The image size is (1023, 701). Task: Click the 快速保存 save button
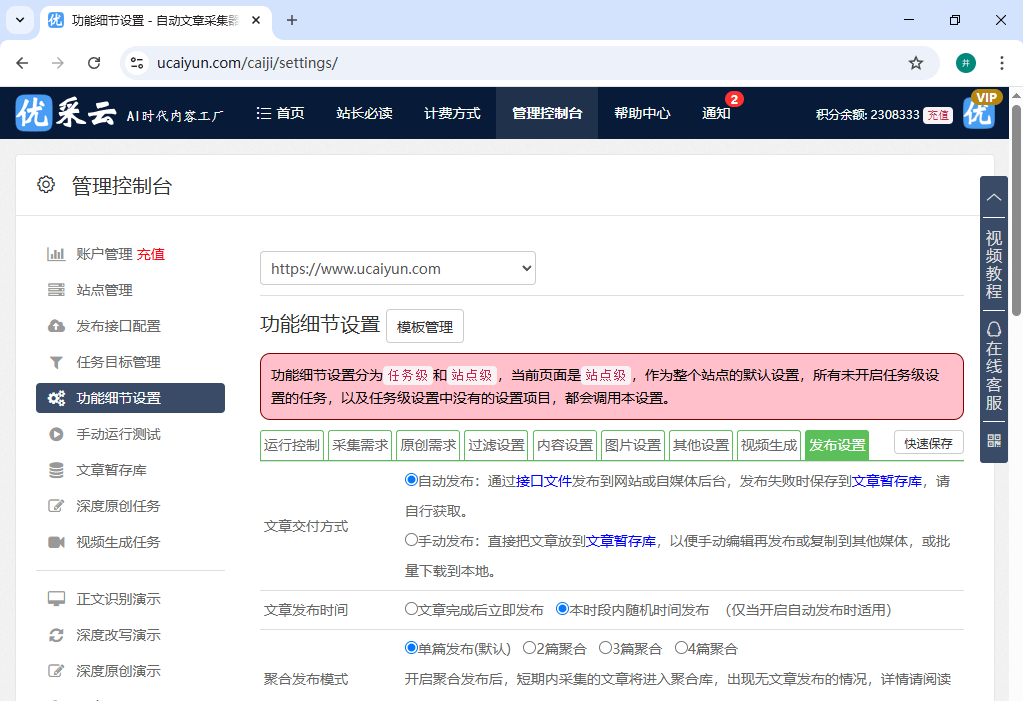click(x=928, y=441)
